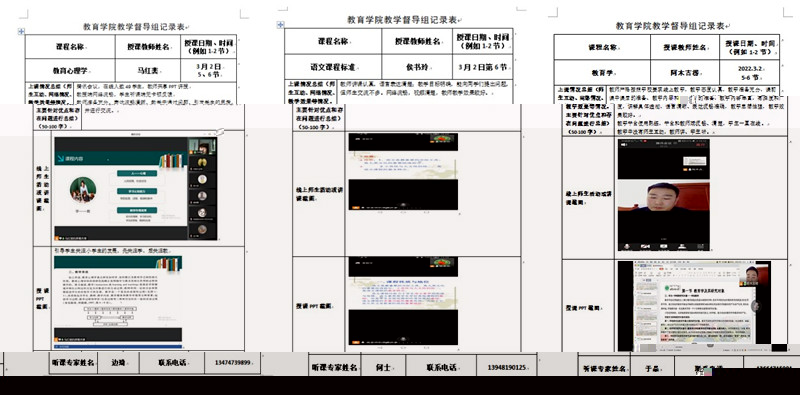Click phone number 13948190125 cell
The height and width of the screenshot is (395, 800).
506,367
